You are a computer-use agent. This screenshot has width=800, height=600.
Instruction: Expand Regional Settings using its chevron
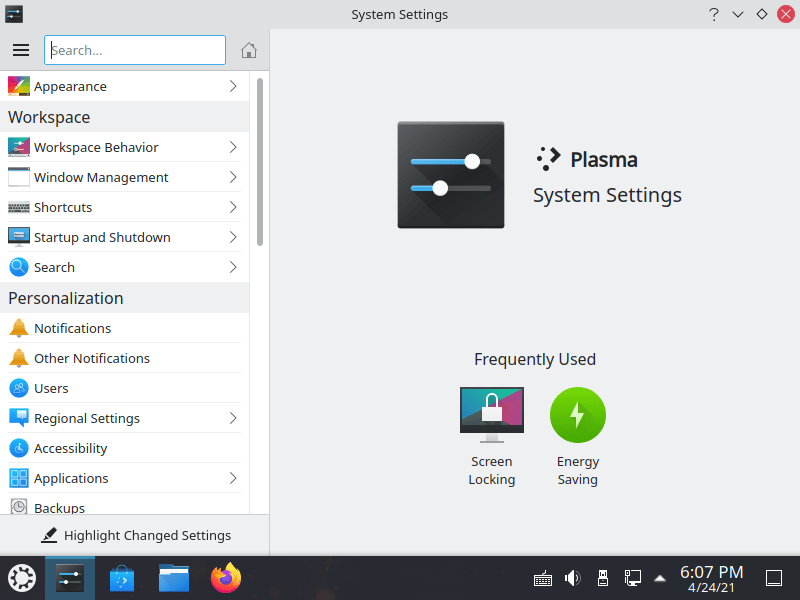(233, 418)
